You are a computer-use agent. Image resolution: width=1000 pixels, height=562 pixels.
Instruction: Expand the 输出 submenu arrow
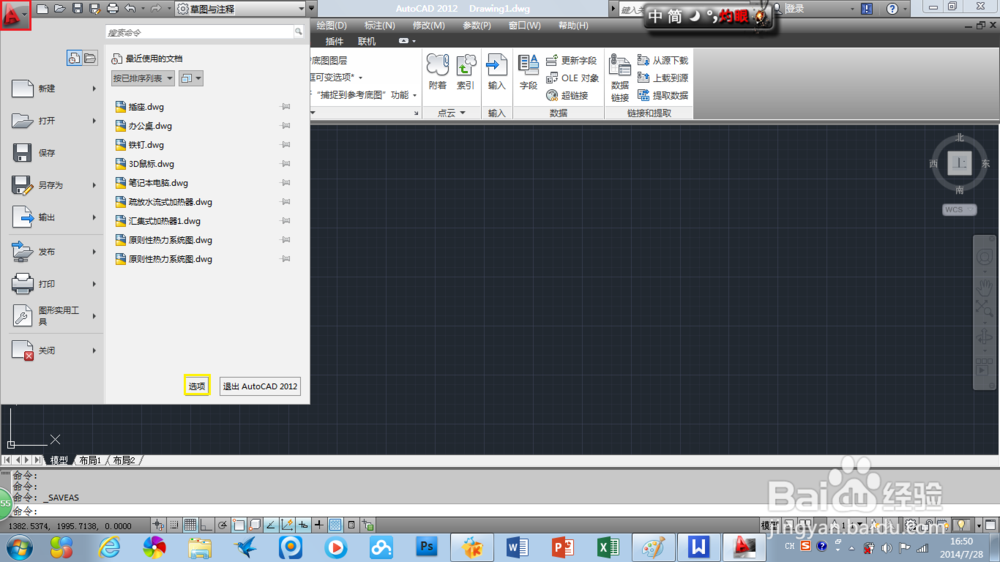(94, 218)
